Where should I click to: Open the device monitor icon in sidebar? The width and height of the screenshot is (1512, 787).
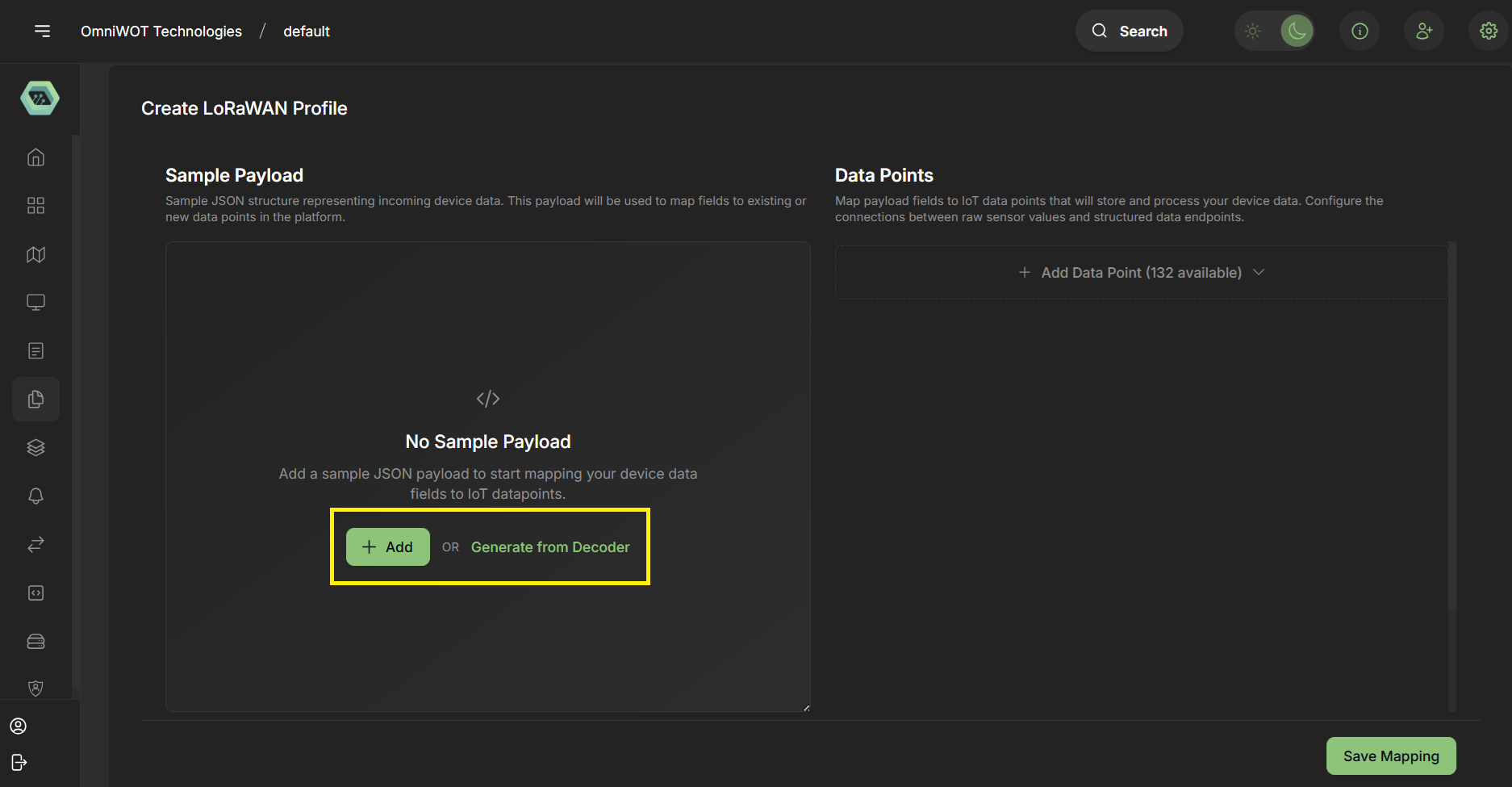[36, 302]
